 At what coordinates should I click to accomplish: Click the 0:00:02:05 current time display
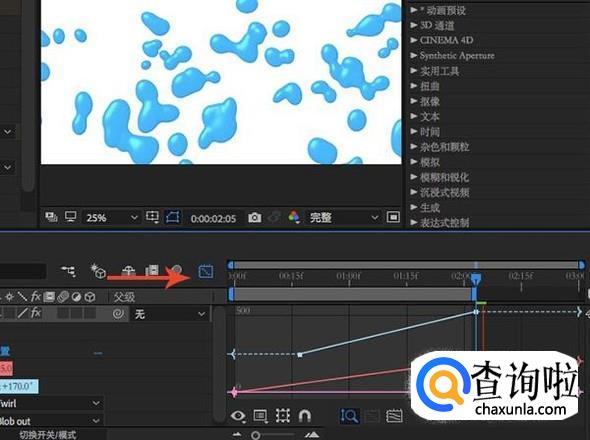click(x=213, y=219)
